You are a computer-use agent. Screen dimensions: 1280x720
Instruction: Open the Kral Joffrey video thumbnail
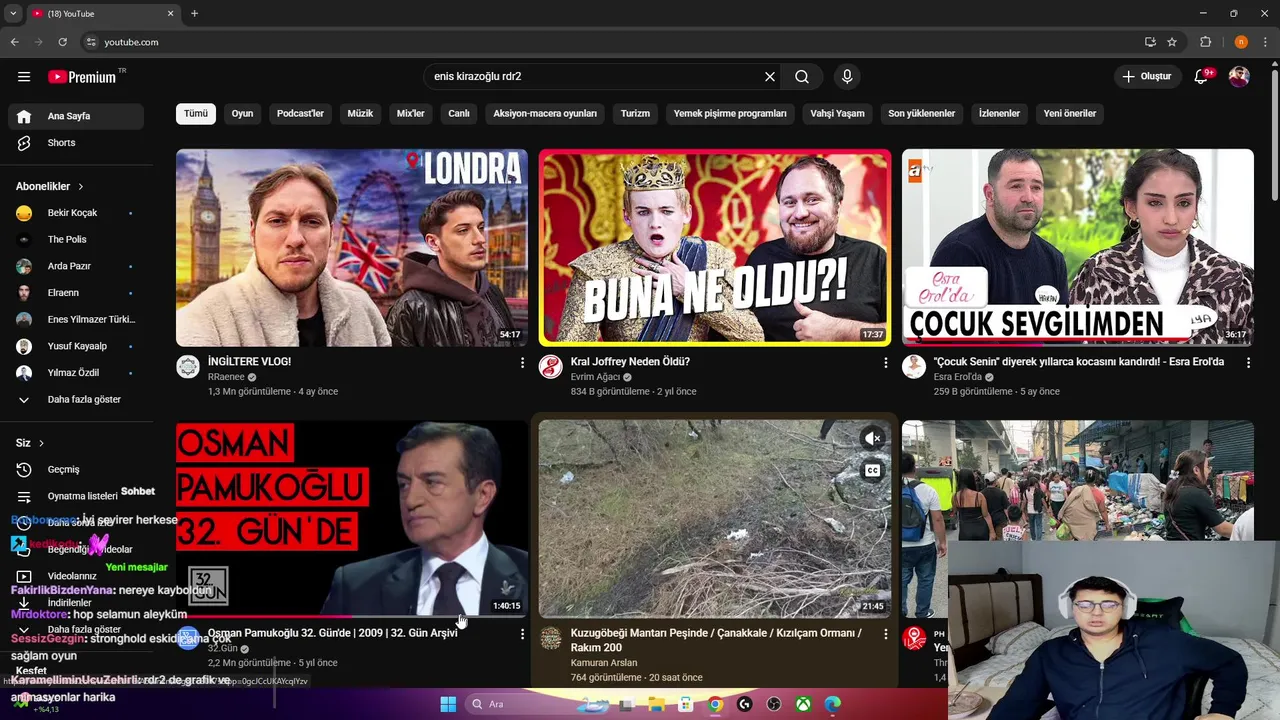click(715, 248)
